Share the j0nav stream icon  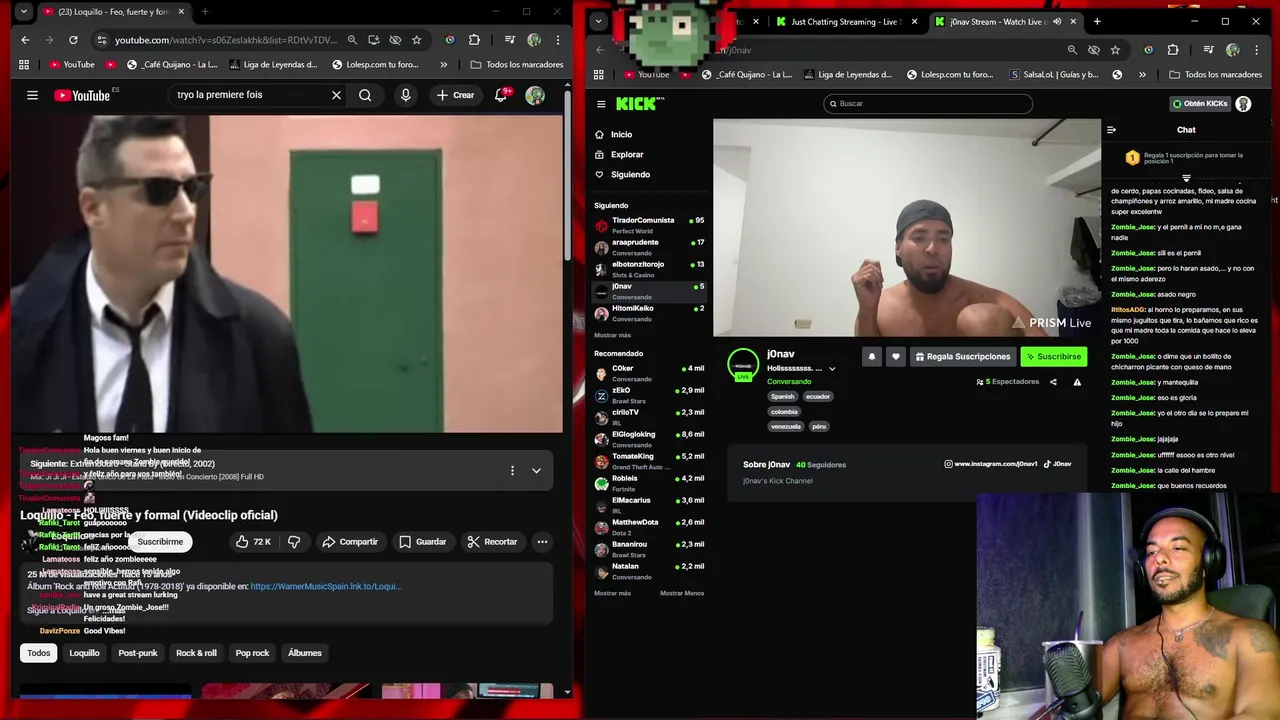tap(1053, 382)
